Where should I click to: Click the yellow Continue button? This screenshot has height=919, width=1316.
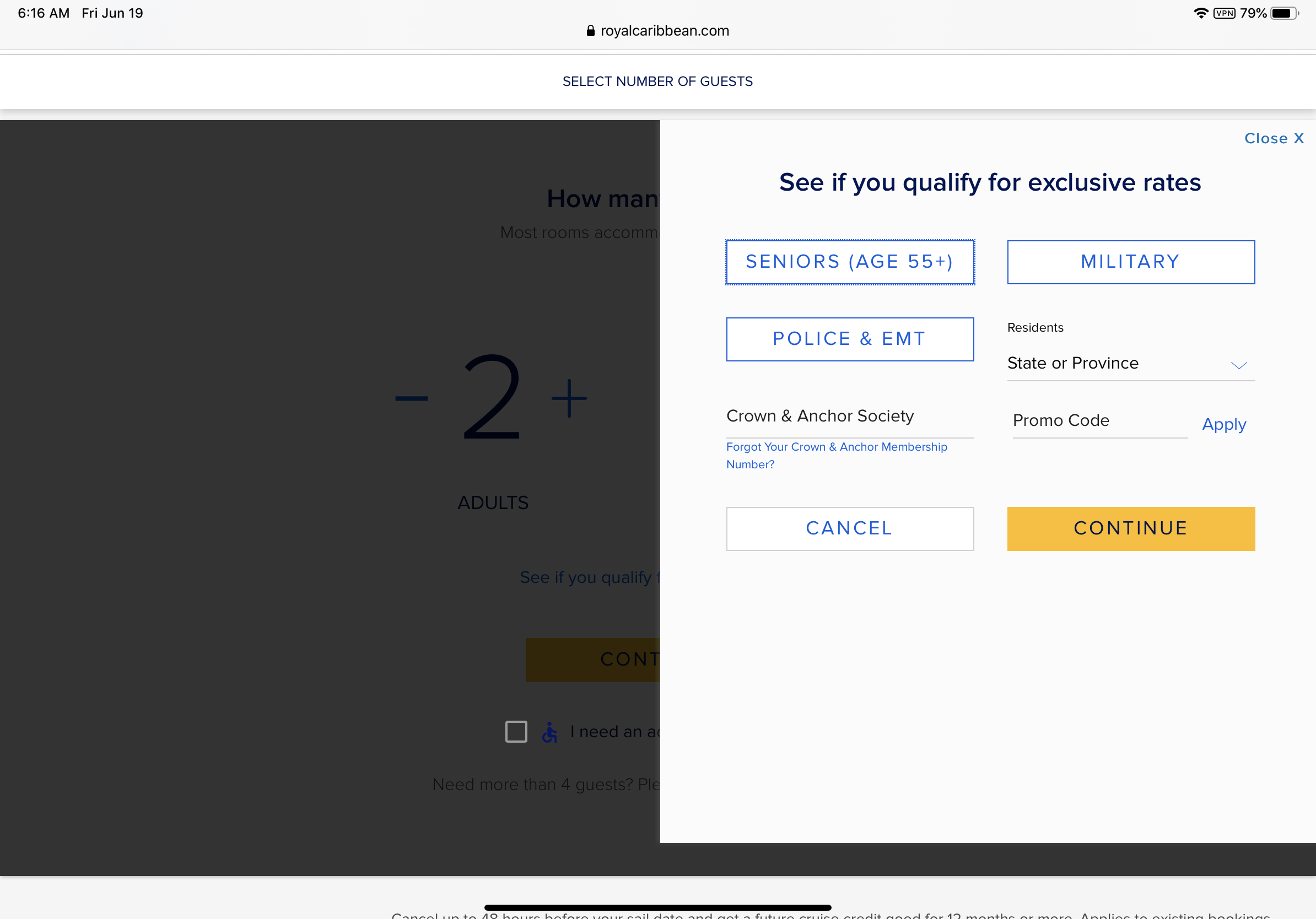coord(1130,528)
